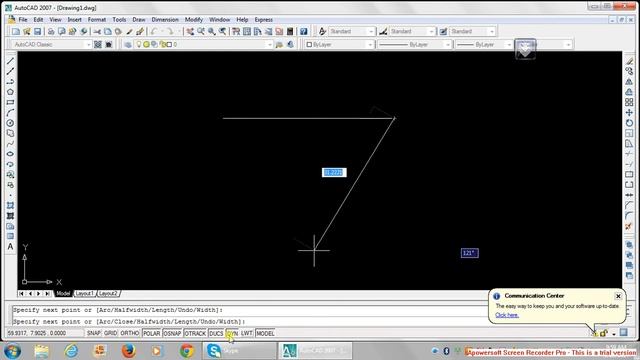
Task: Toggle DYN dynamic input in status bar
Action: pyautogui.click(x=232, y=333)
